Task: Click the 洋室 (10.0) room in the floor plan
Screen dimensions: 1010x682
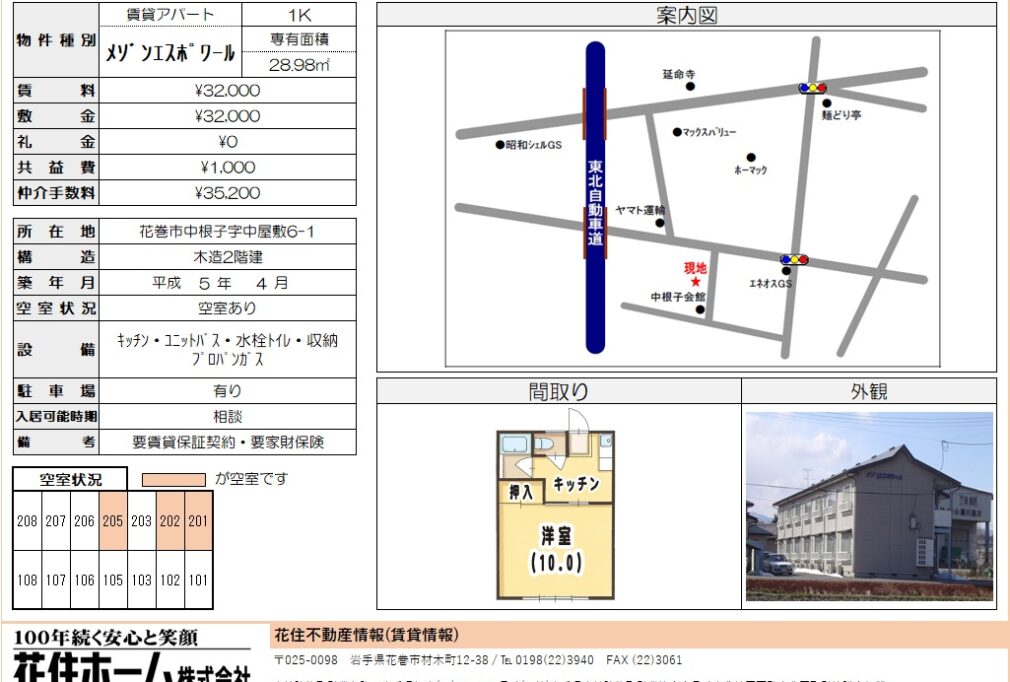Action: [x=556, y=548]
